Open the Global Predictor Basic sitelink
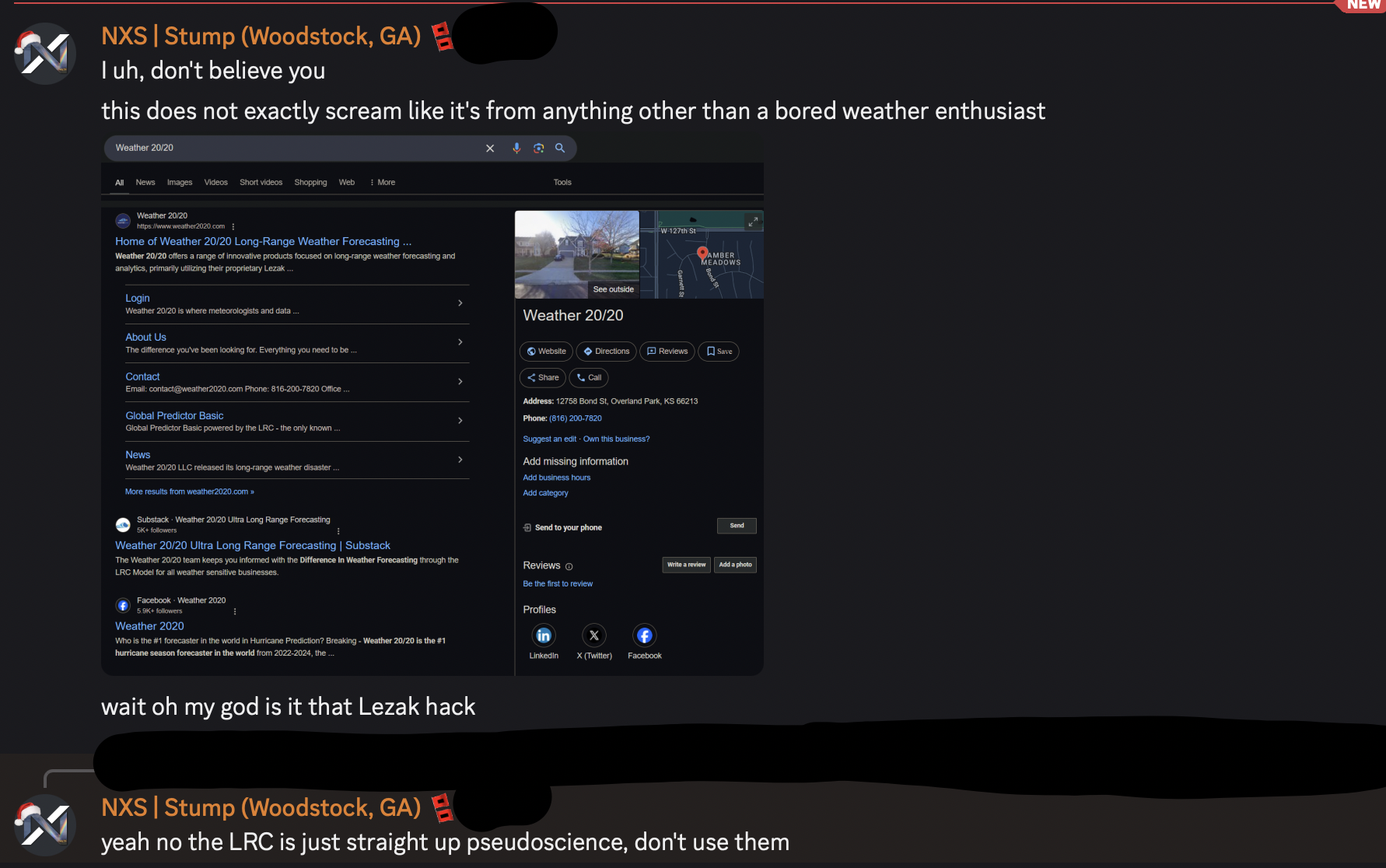This screenshot has height=868, width=1386. 174,416
